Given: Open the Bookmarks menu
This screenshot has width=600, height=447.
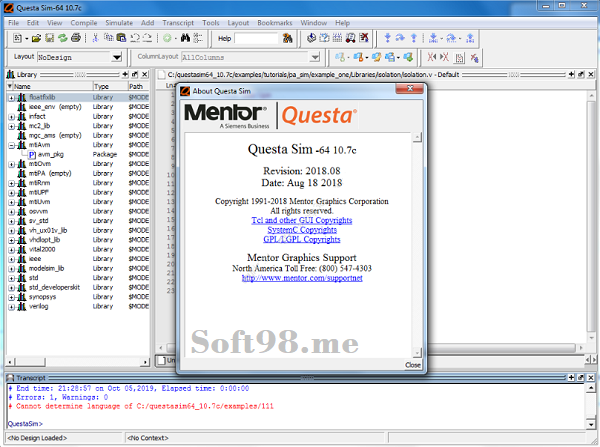Looking at the screenshot, I should 275,23.
